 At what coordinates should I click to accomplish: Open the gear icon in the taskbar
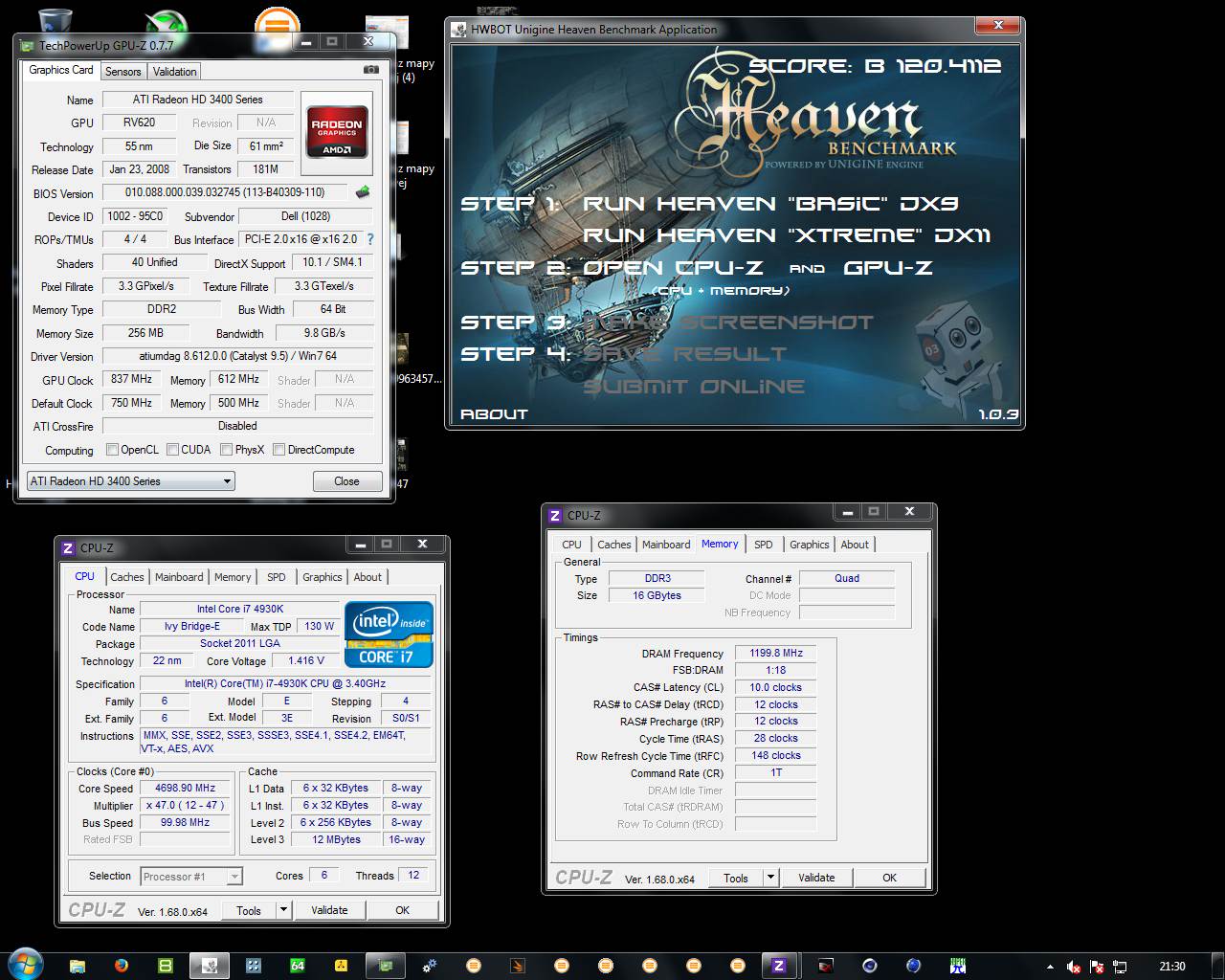click(430, 966)
